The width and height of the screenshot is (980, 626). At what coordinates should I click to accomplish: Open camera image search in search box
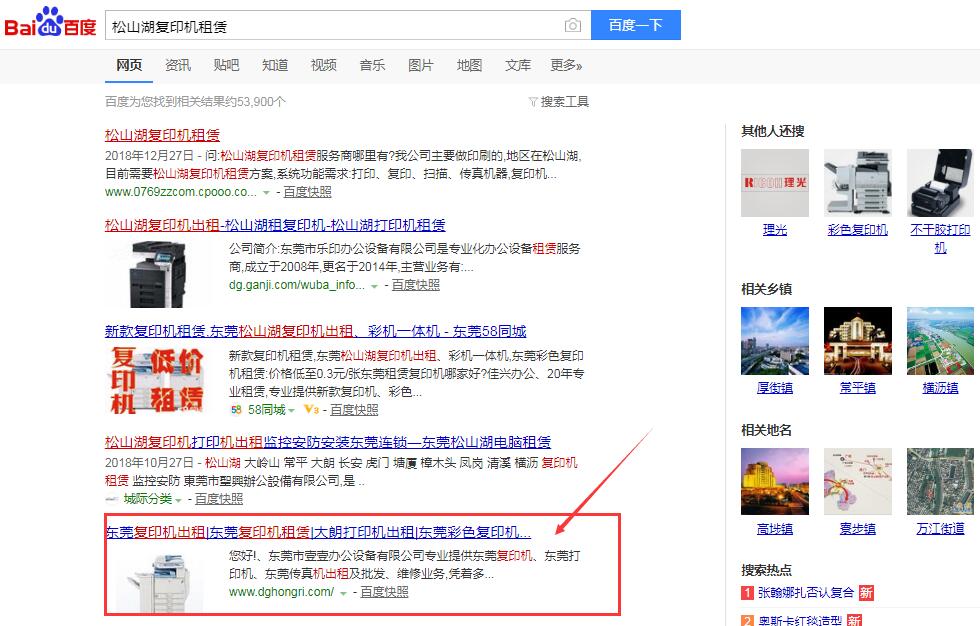tap(572, 25)
